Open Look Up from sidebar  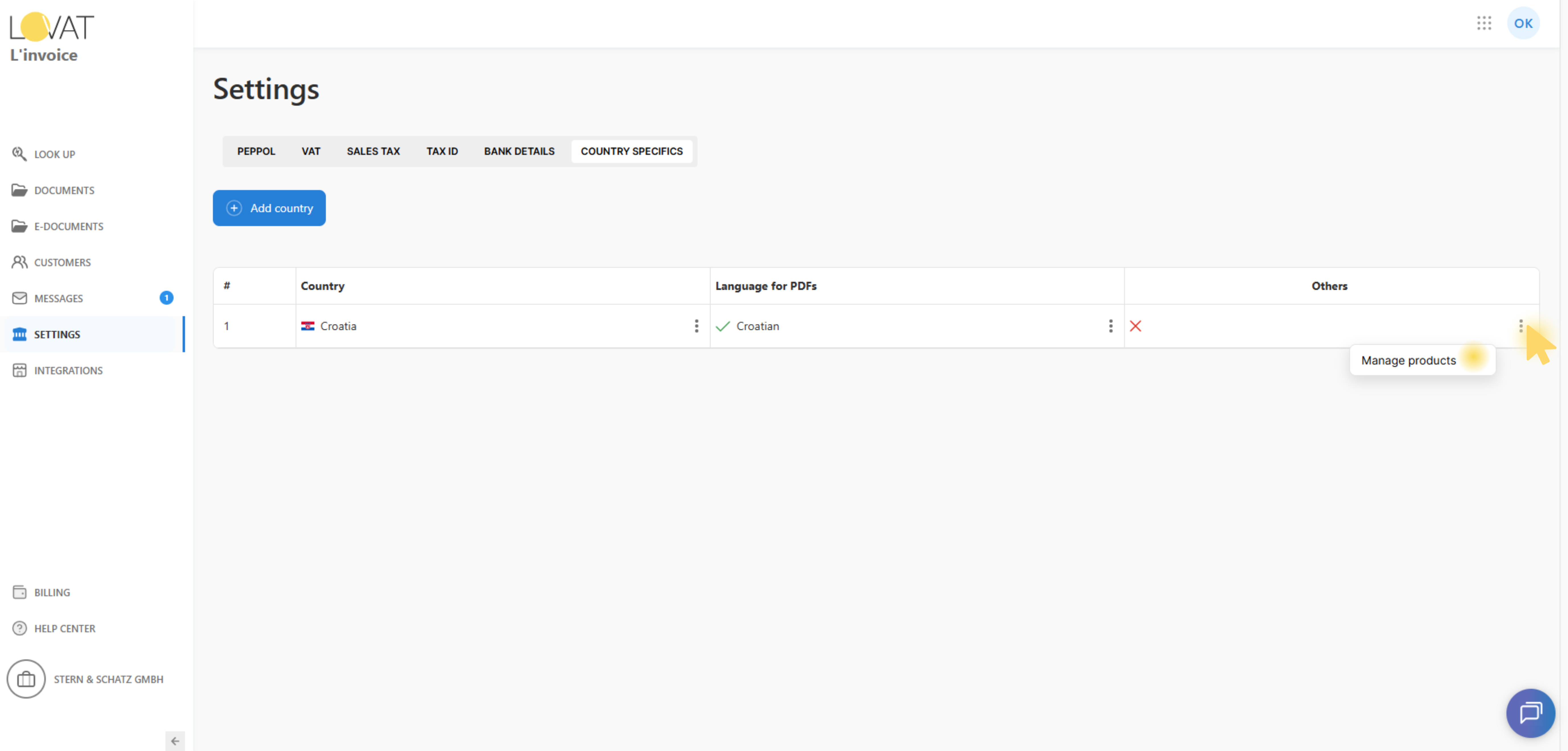point(54,154)
